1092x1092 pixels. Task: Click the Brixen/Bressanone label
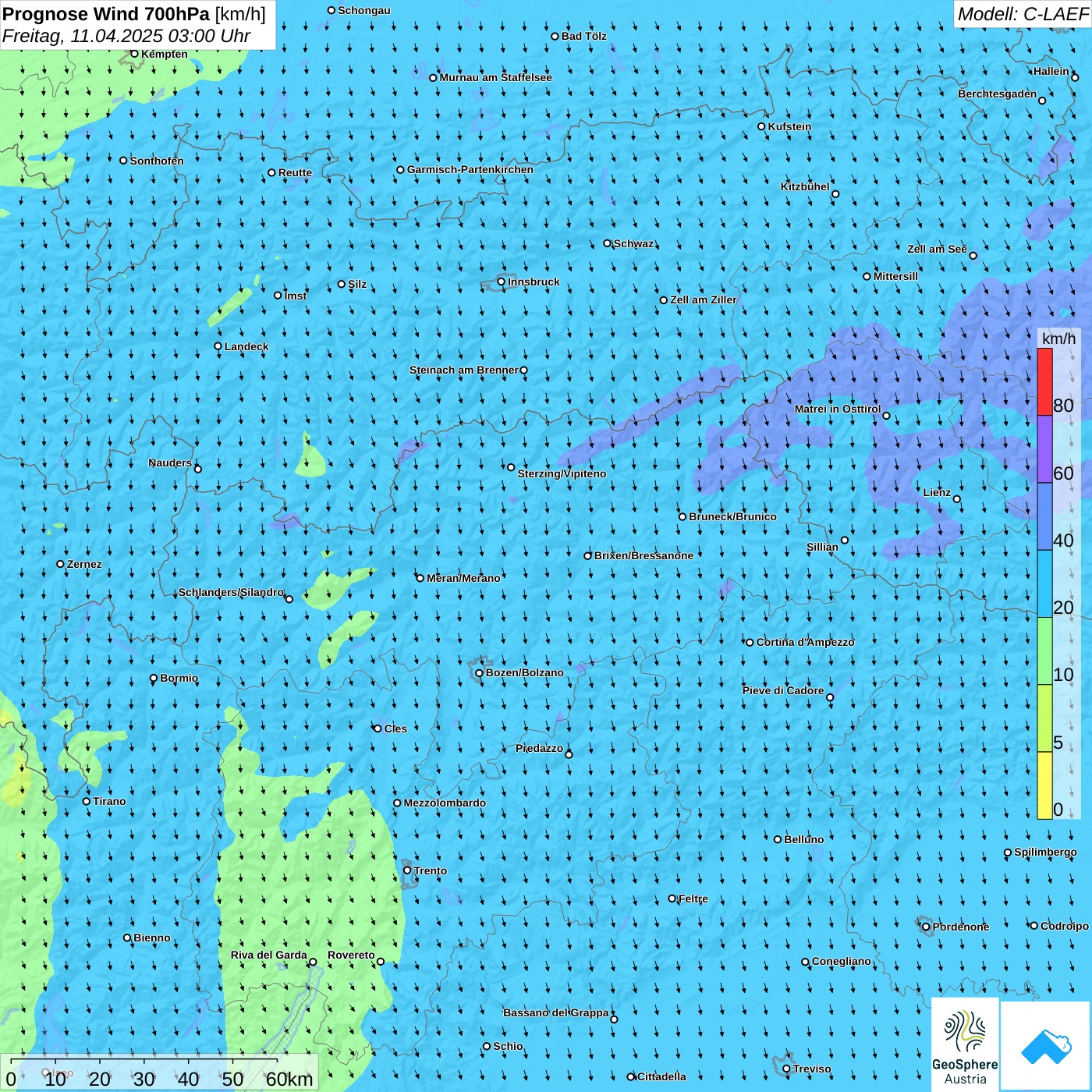[643, 555]
